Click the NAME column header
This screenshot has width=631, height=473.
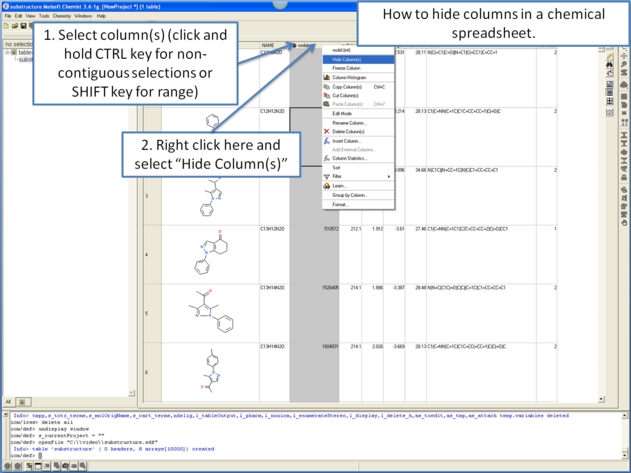(x=268, y=45)
